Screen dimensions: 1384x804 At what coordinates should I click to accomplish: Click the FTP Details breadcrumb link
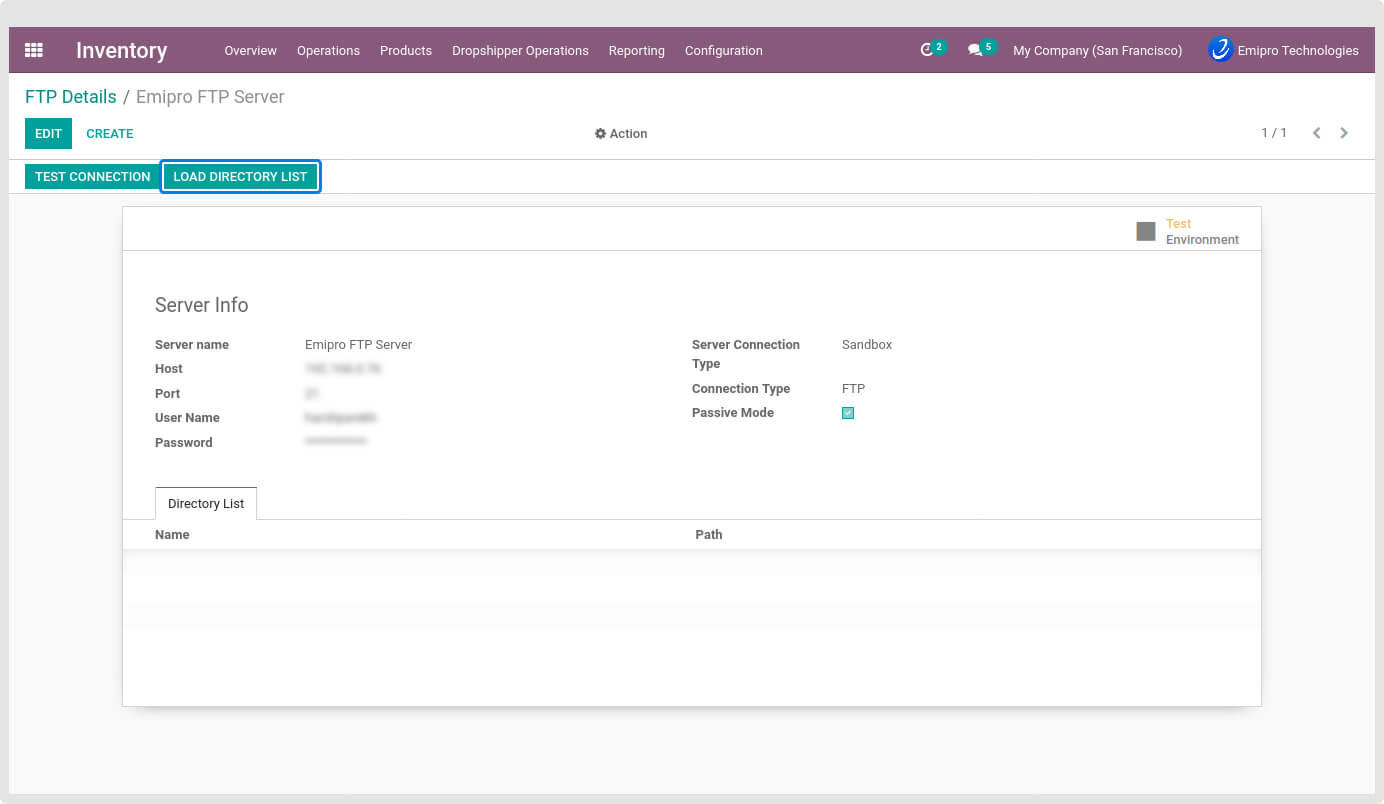tap(70, 97)
